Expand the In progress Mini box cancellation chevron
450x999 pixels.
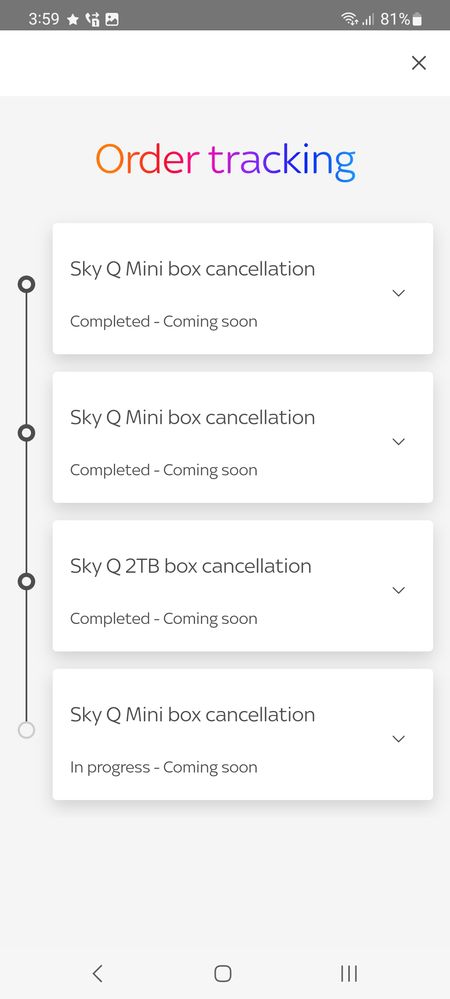398,738
